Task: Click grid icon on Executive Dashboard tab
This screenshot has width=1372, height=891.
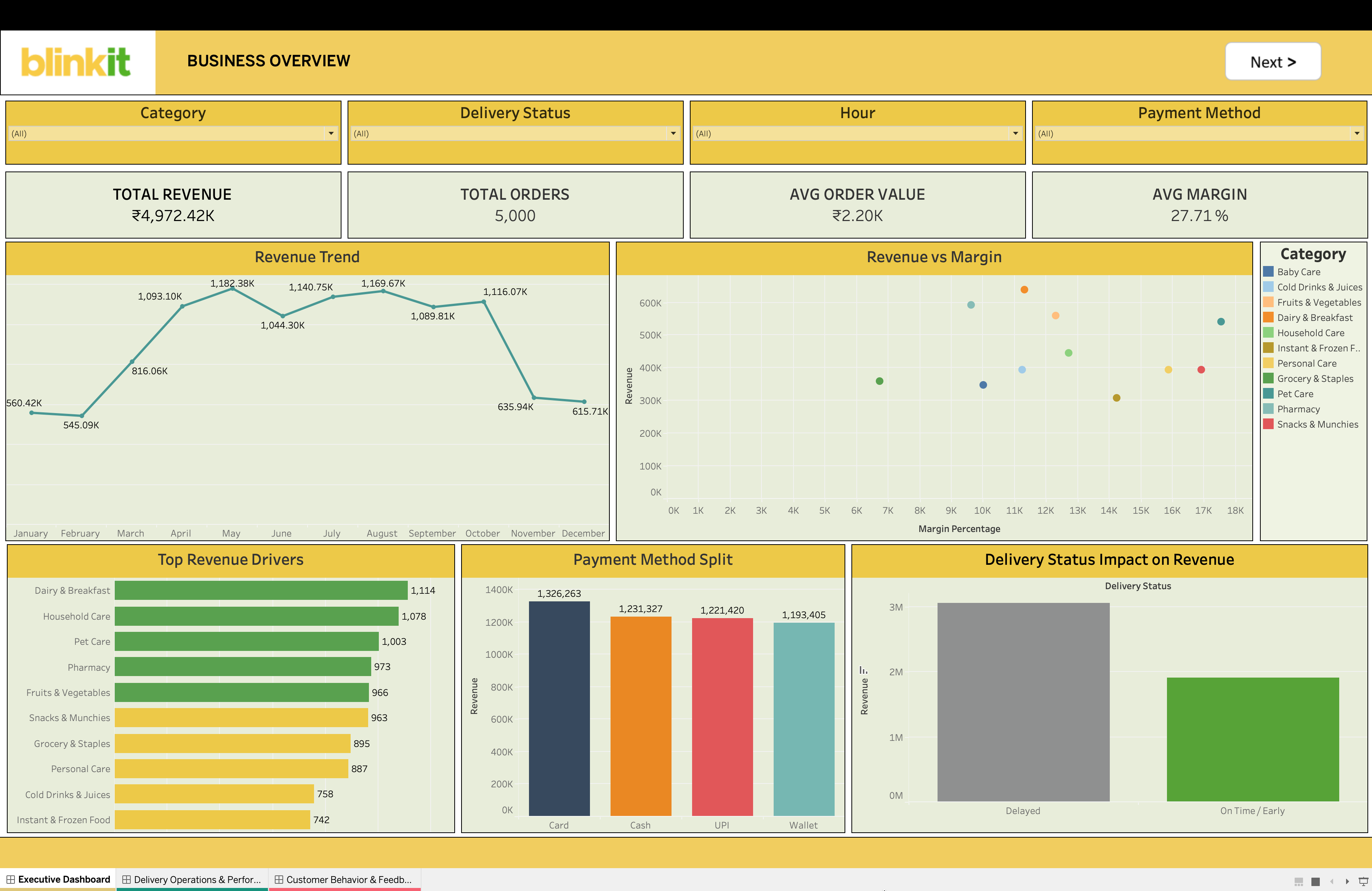Action: [x=10, y=880]
